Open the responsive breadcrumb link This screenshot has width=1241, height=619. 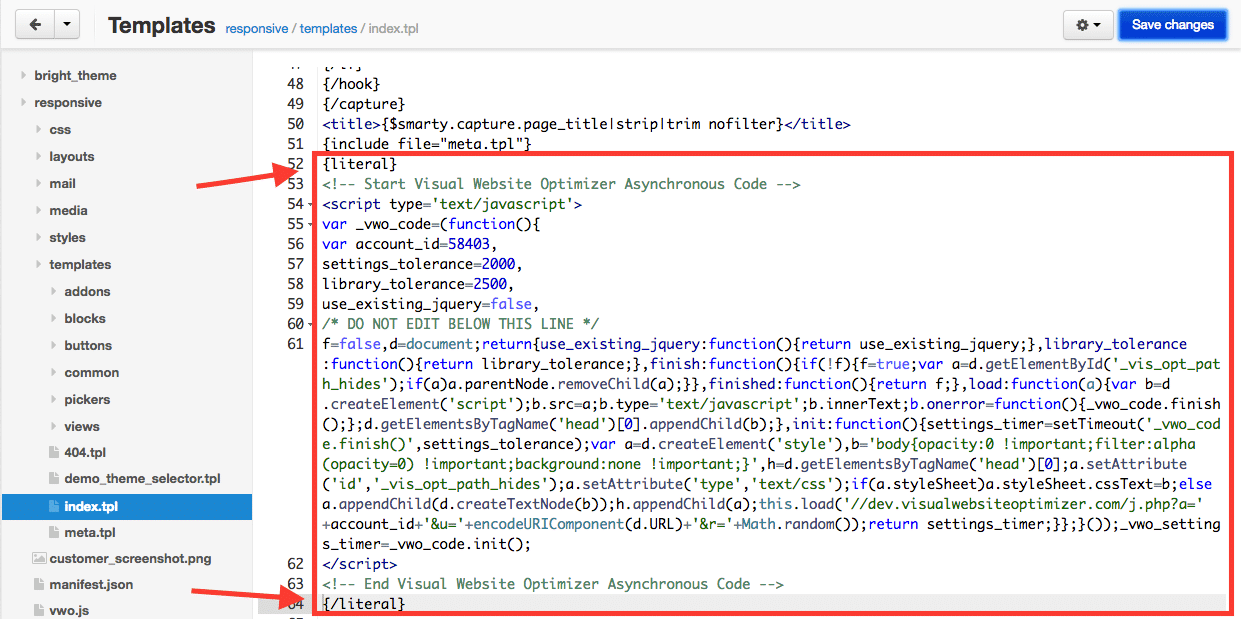point(257,28)
